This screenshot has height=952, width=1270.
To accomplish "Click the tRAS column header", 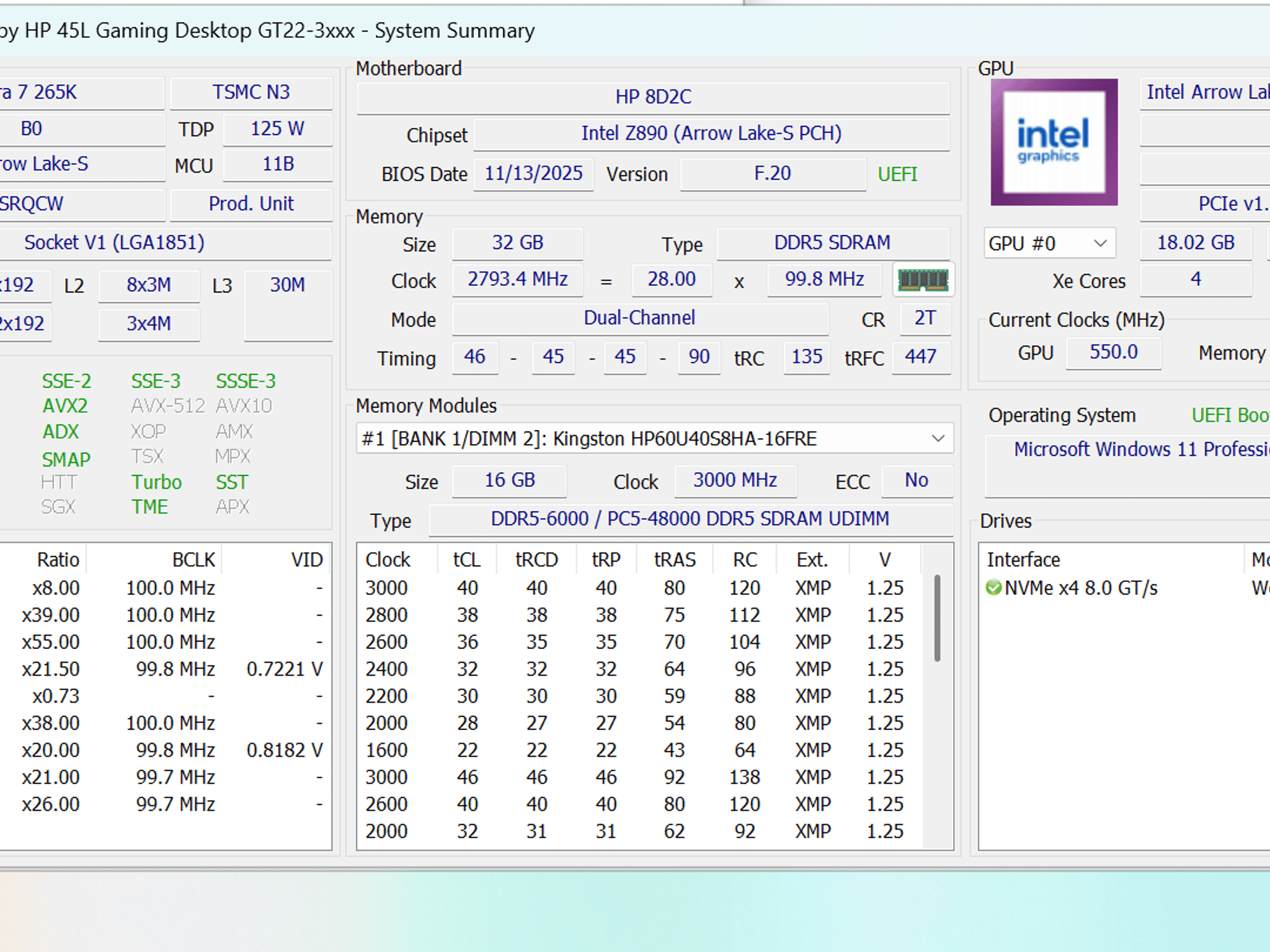I will pos(675,560).
